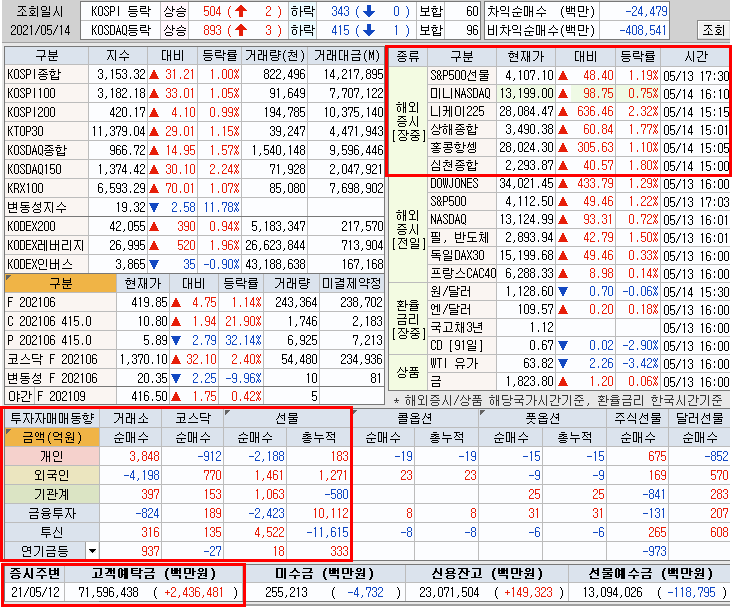The height and width of the screenshot is (607, 732).
Task: Click the 콜옵션 column header
Action: [x=415, y=418]
